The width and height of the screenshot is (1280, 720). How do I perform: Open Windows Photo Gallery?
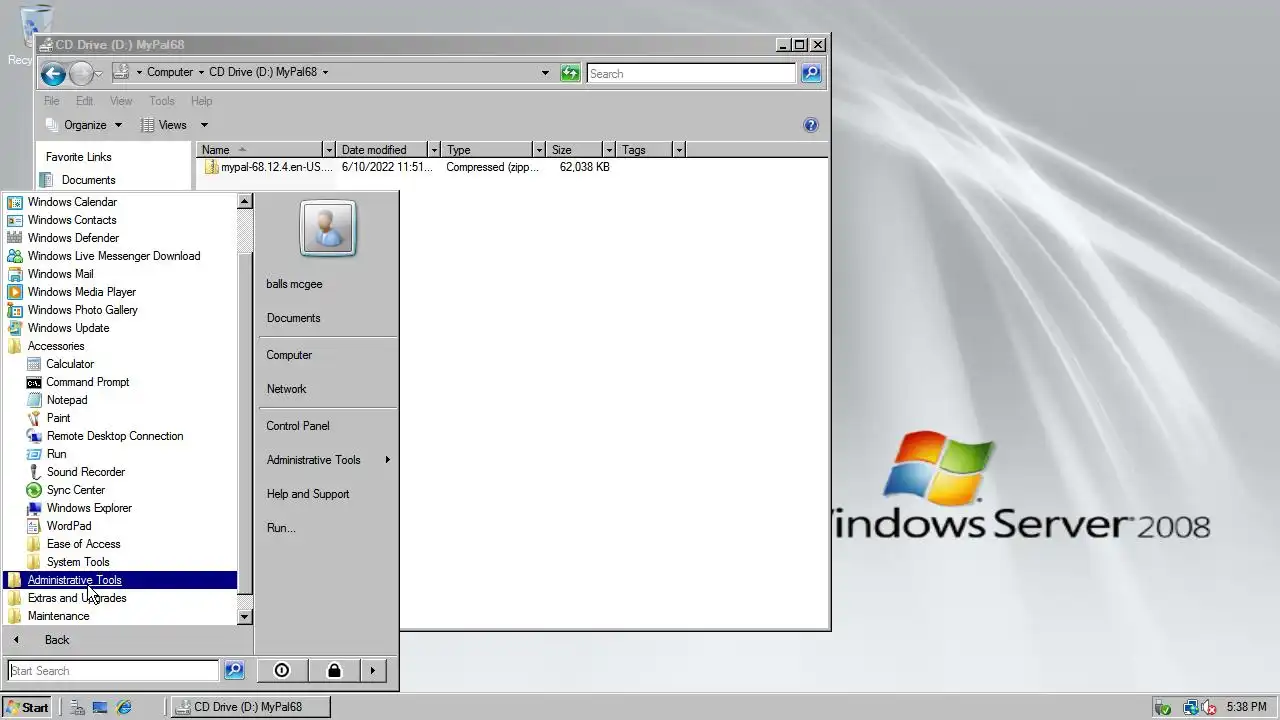(83, 310)
